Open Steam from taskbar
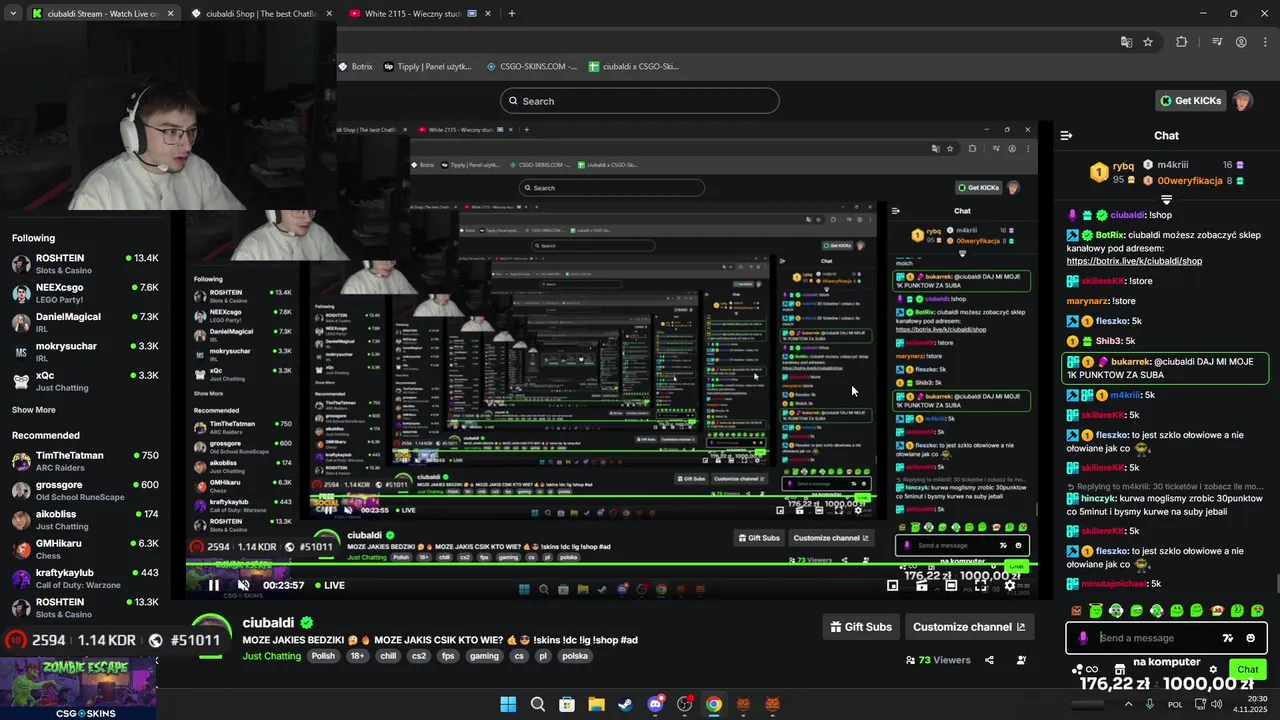The image size is (1280, 720). (625, 705)
